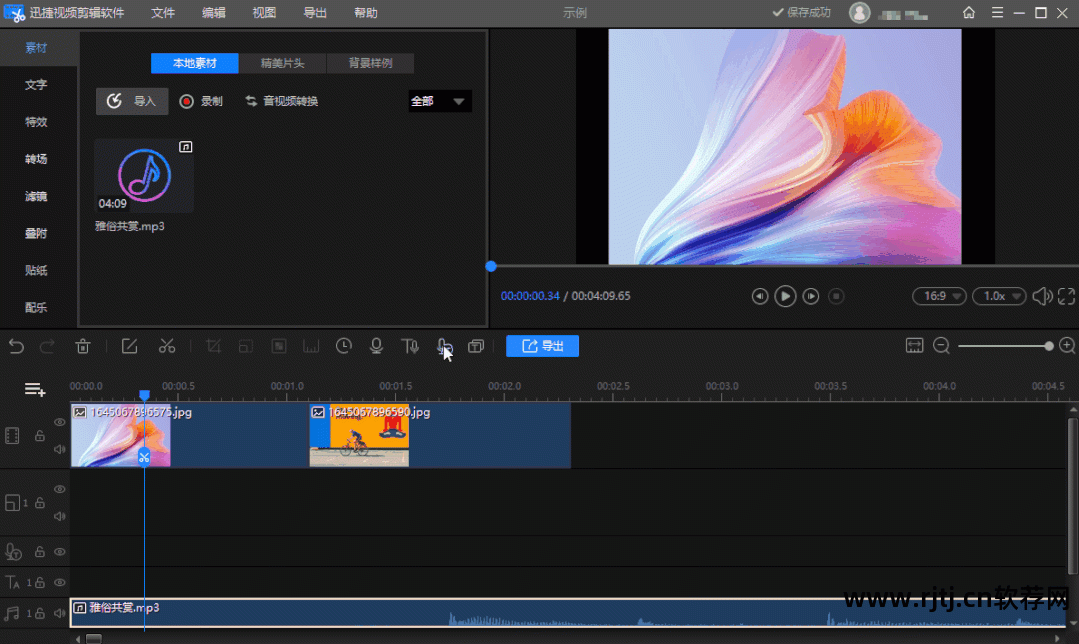
Task: Select the 录制 record option
Action: [201, 101]
